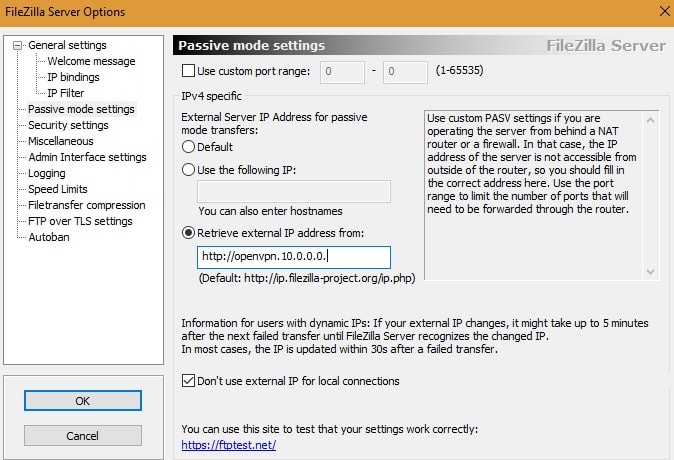
Task: Select the Default external IP option
Action: tap(188, 147)
